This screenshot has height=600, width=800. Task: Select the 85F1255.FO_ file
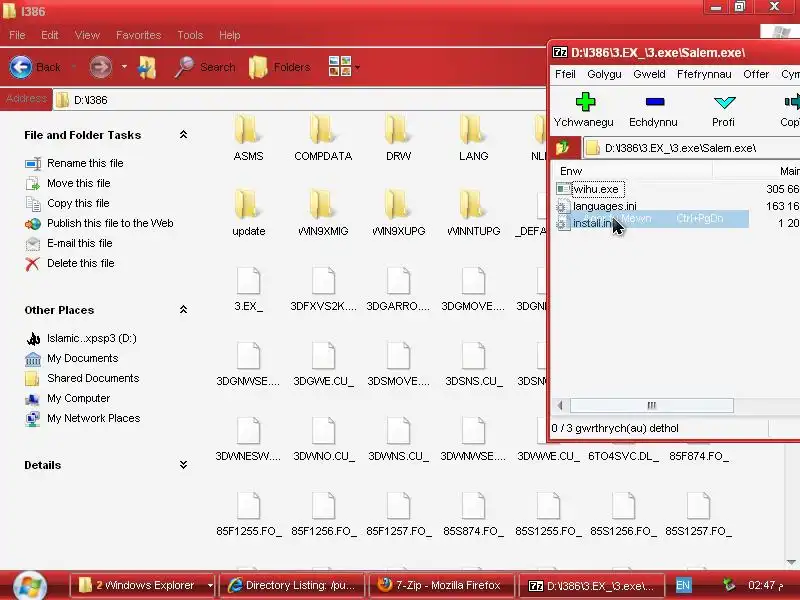click(248, 514)
